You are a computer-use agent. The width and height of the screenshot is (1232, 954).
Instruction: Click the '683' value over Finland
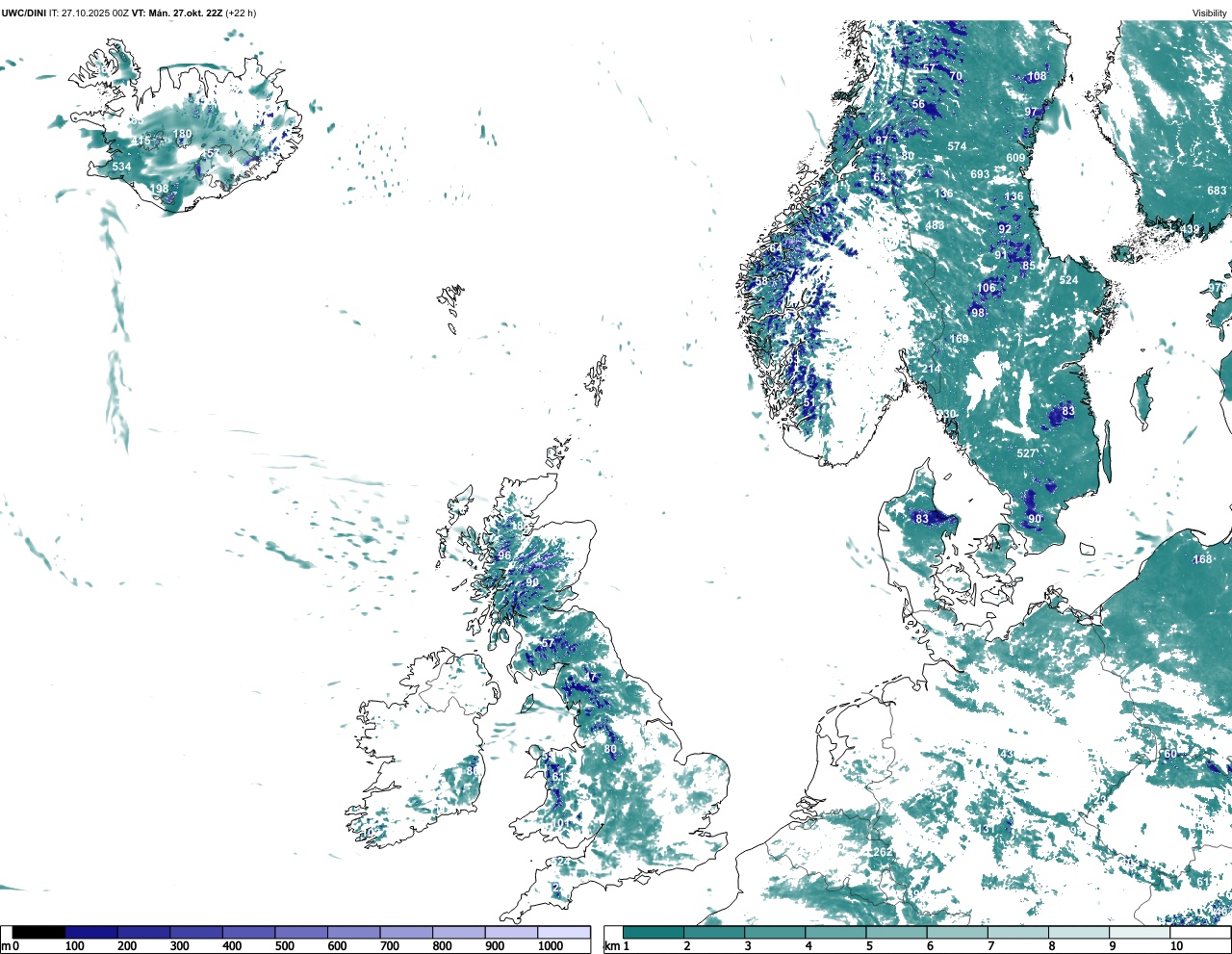coord(1217,191)
